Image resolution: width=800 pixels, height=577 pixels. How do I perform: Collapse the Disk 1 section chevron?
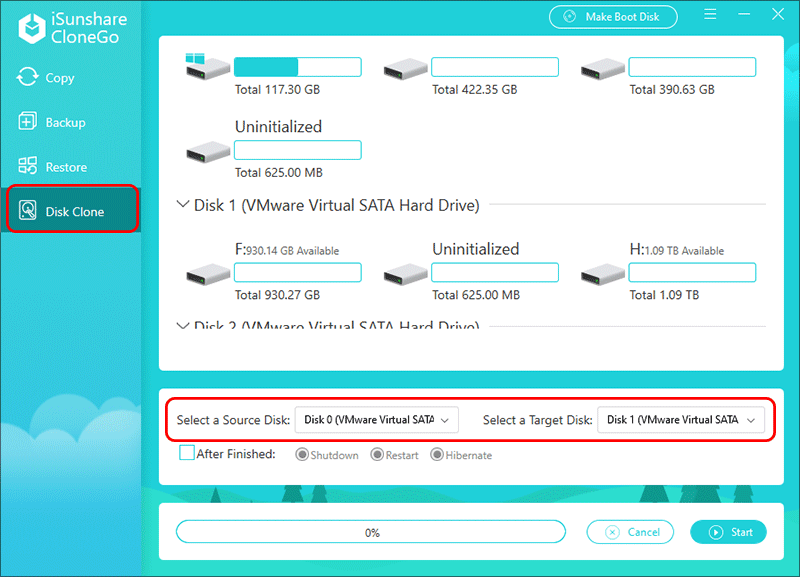183,204
